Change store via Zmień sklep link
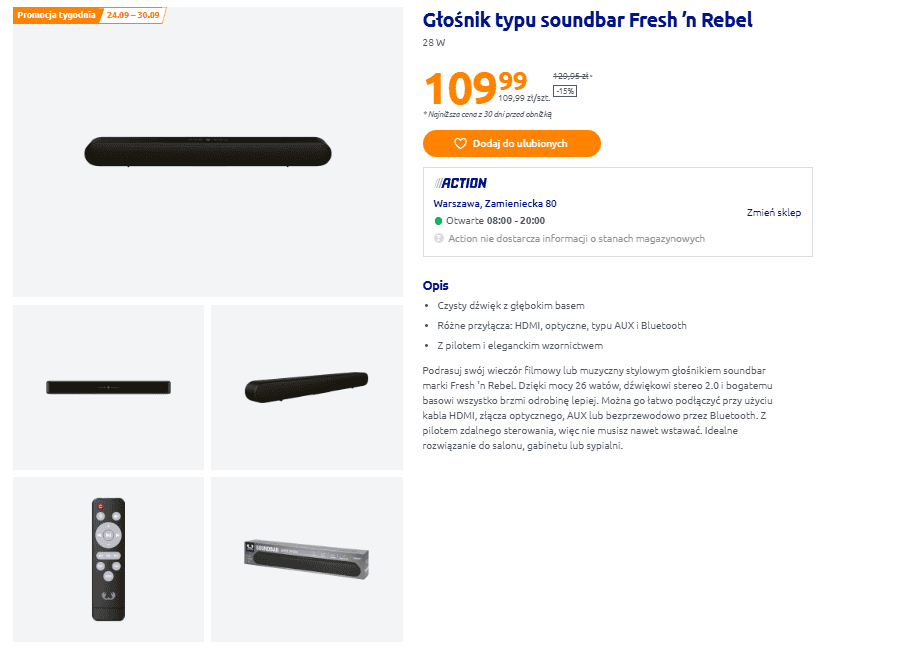 pyautogui.click(x=774, y=213)
